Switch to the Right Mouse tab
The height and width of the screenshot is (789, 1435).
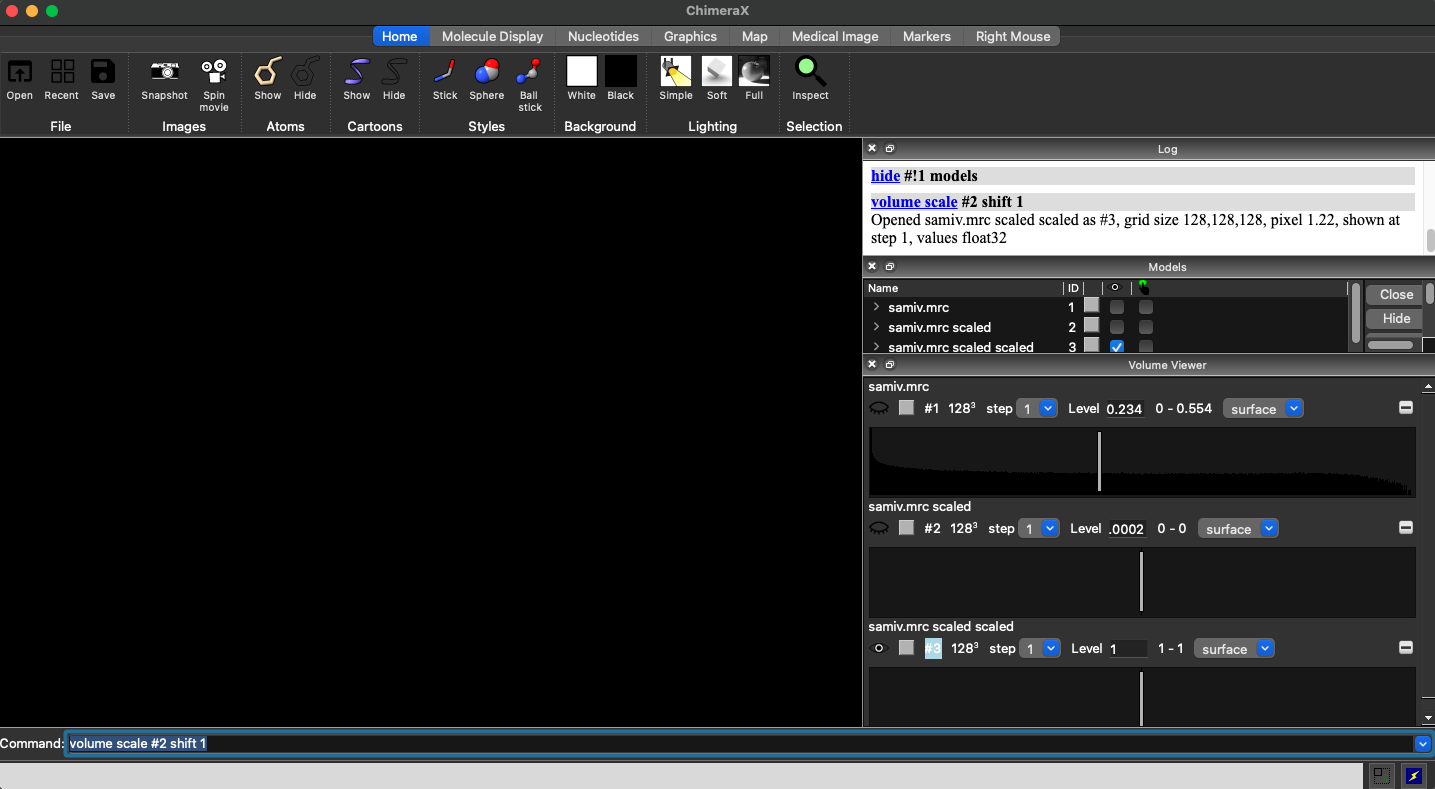tap(1013, 36)
